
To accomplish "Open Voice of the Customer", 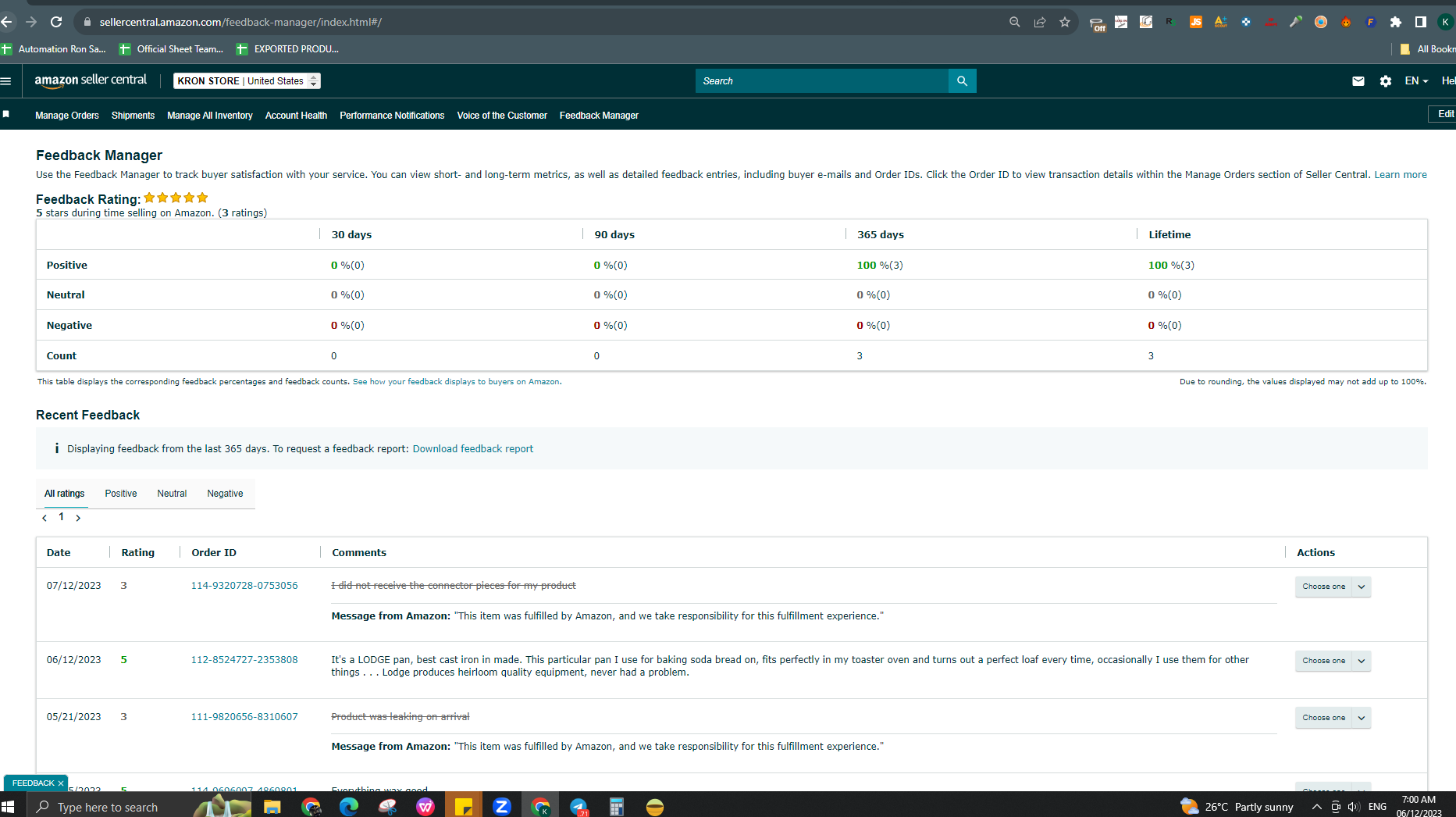I will click(x=502, y=116).
